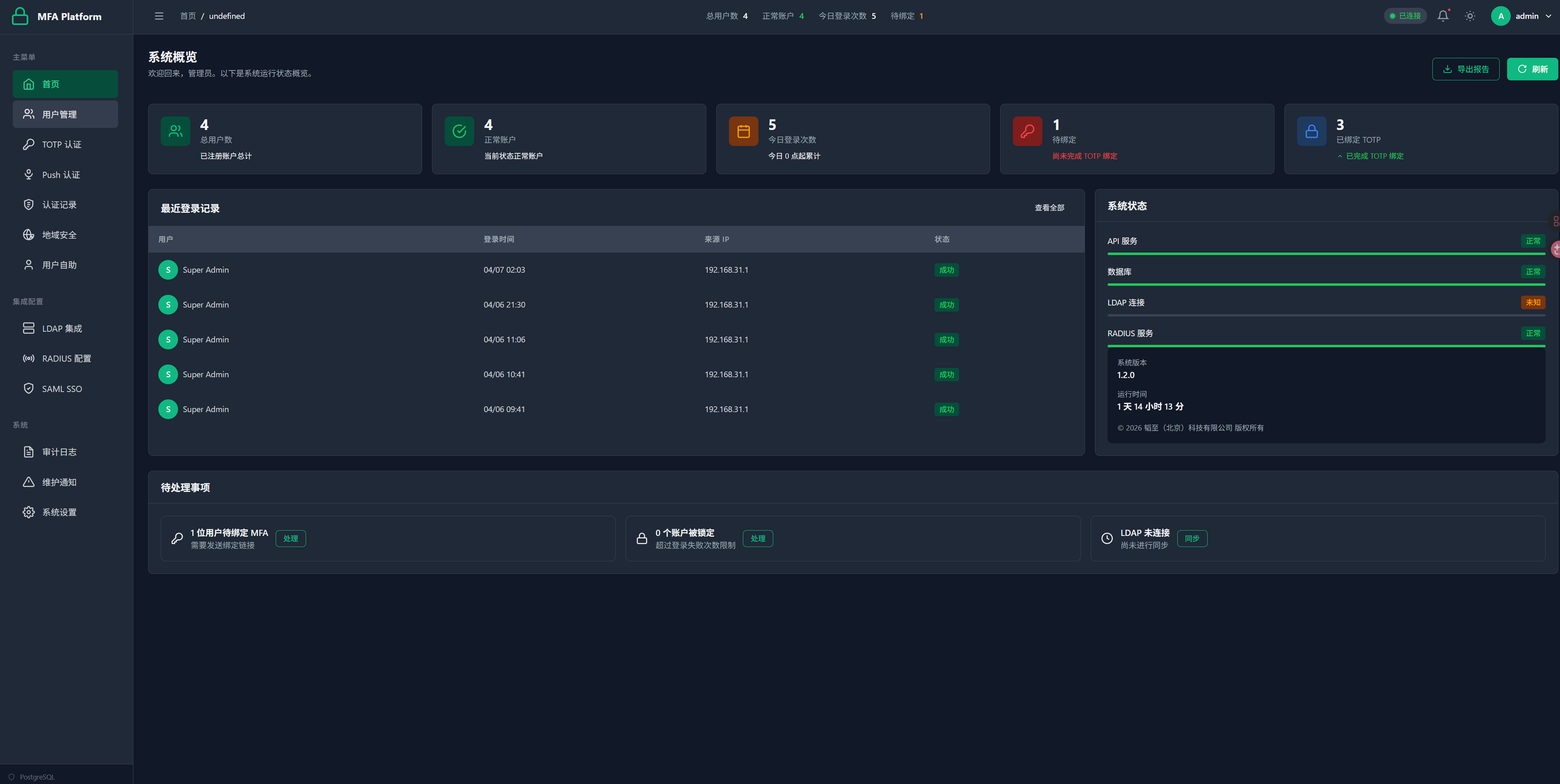This screenshot has width=1560, height=784.
Task: Click the notification bell icon
Action: (1443, 16)
